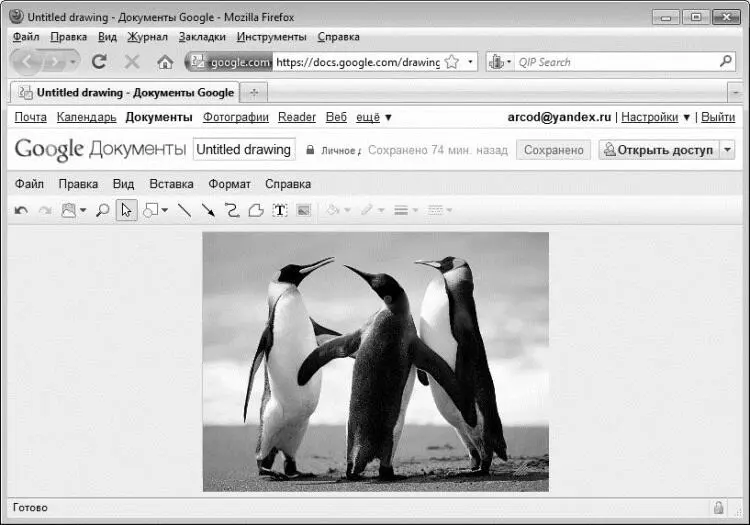
Task: Click the Firefox Forward button
Action: pos(55,62)
